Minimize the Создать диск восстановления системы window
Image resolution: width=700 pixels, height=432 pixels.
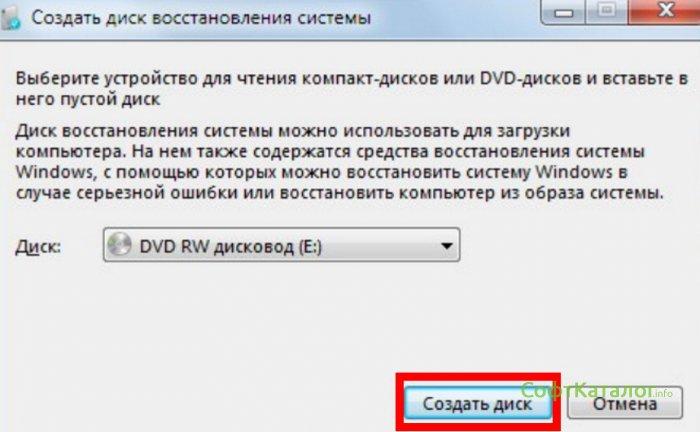563,12
